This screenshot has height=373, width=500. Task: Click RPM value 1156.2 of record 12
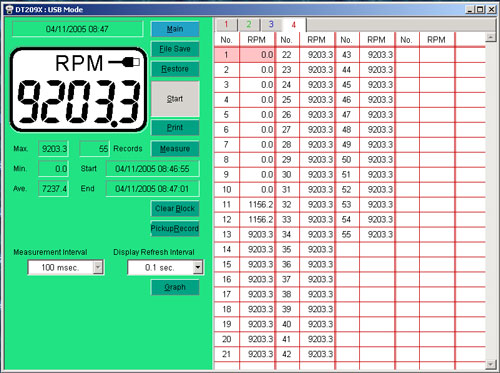[x=257, y=219]
